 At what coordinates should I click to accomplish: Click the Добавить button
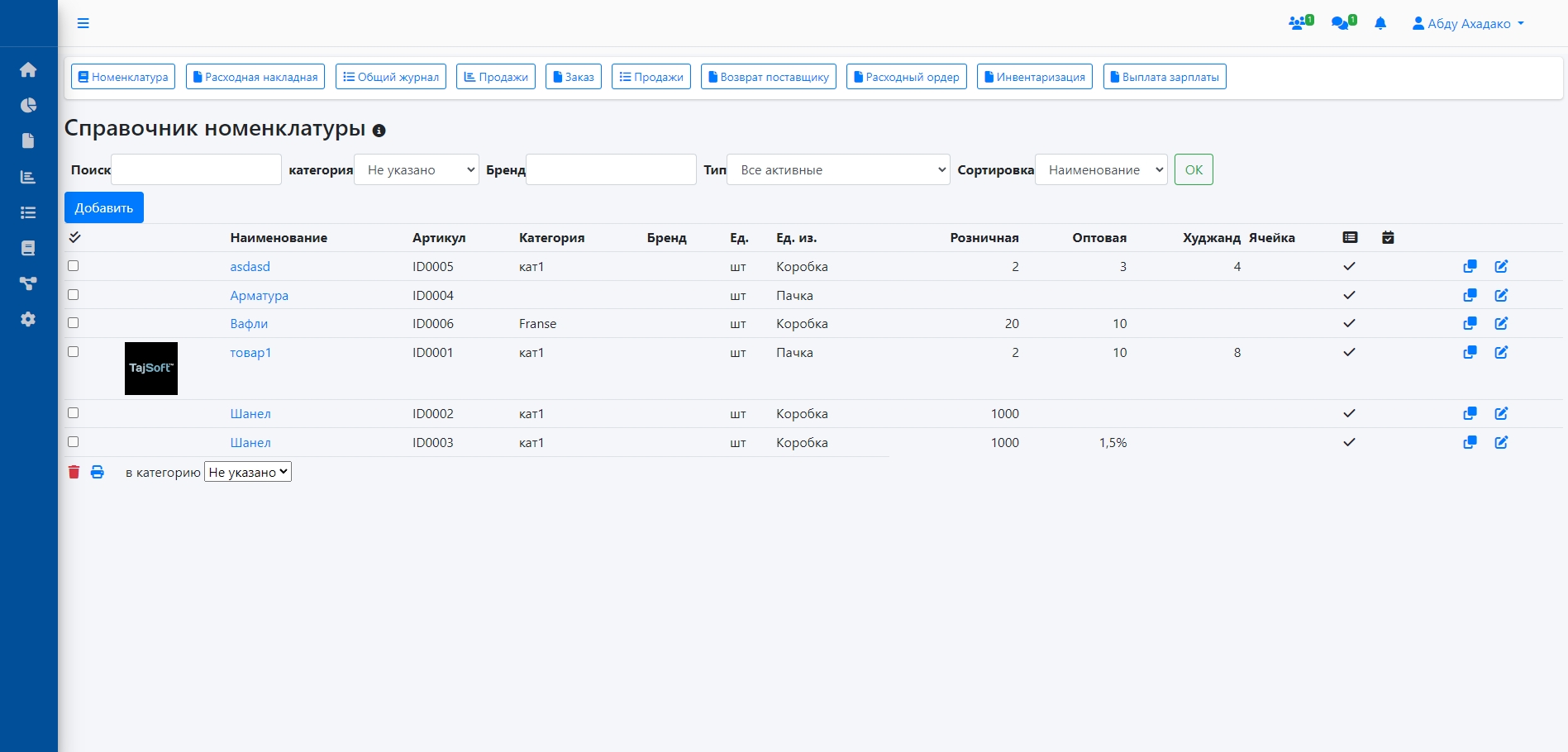tap(104, 207)
